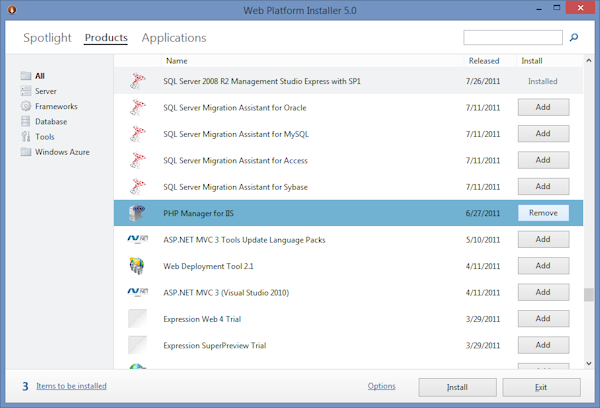Add SQL Server Migration Assistant for Access
This screenshot has width=600, height=408.
pos(543,160)
